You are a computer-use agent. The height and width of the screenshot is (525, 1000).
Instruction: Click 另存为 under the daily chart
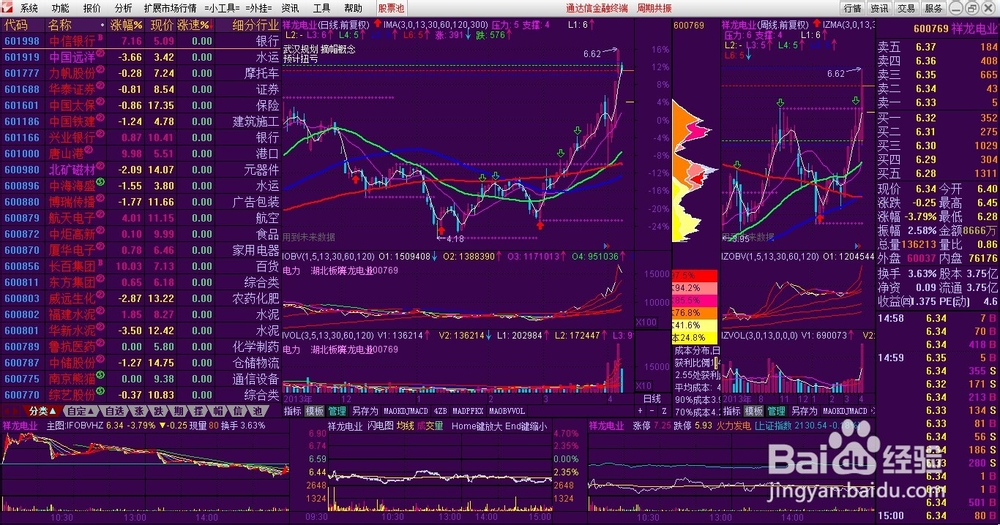click(365, 411)
